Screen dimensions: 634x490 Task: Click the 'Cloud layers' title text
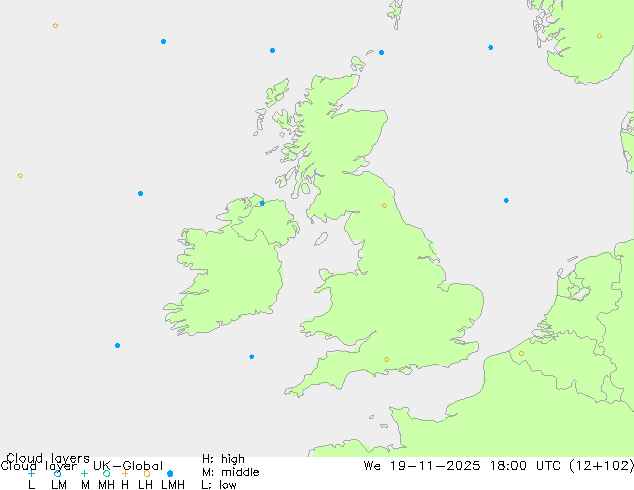[x=48, y=458]
